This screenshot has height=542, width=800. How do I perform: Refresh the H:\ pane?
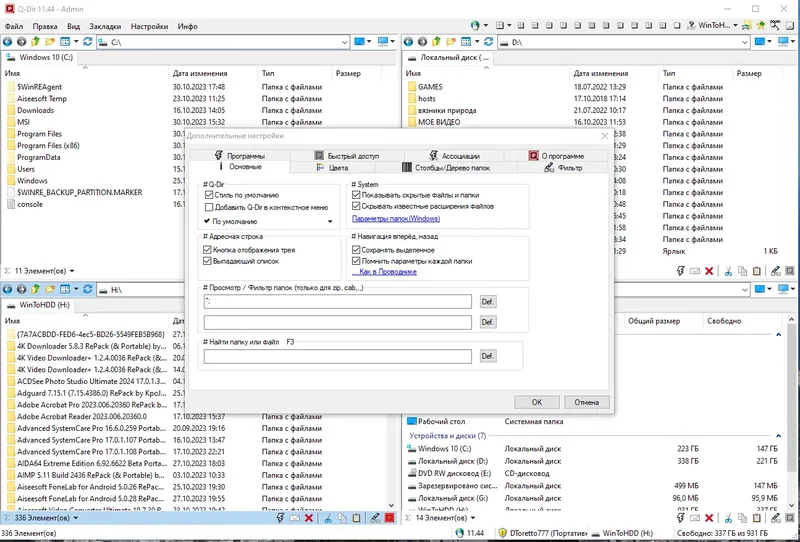coord(87,289)
